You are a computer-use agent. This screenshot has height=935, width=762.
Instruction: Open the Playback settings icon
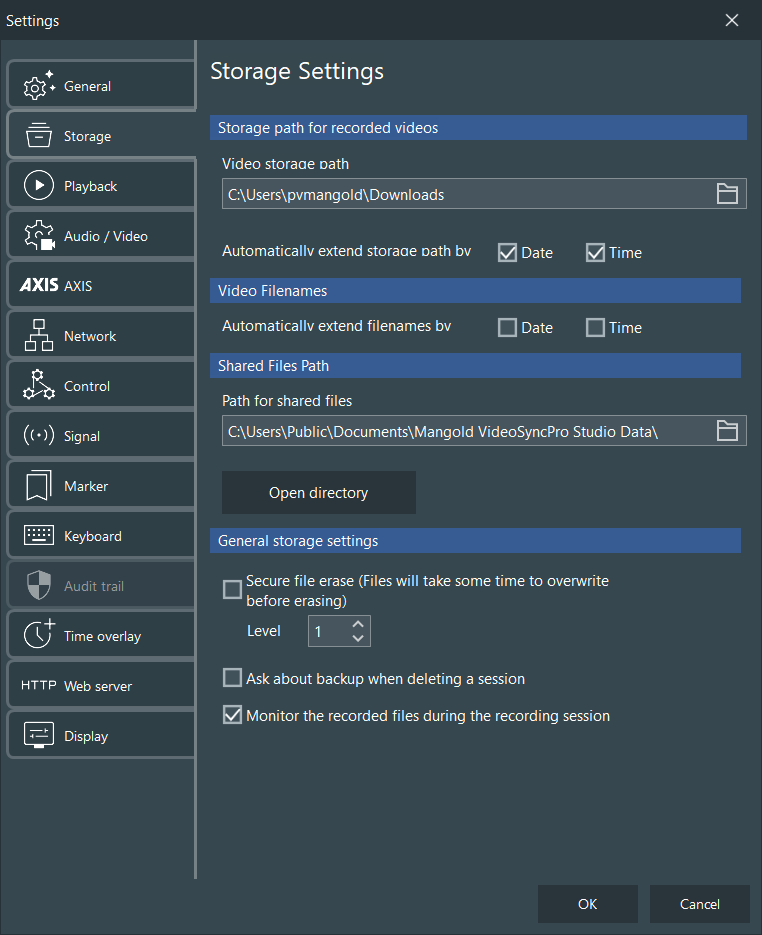point(38,185)
